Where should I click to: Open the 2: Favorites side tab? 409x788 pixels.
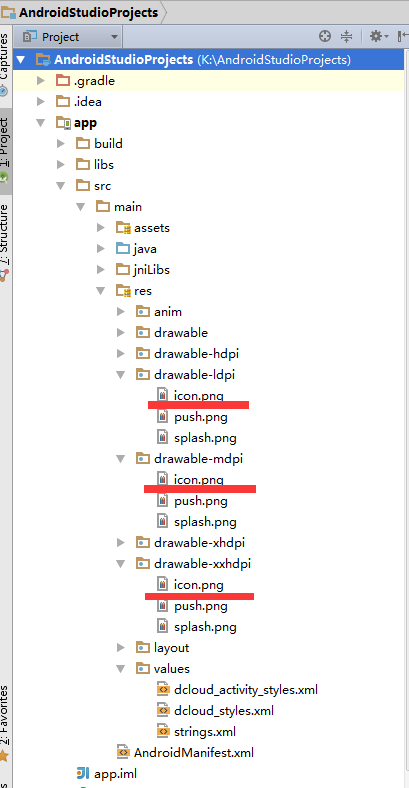point(4,724)
